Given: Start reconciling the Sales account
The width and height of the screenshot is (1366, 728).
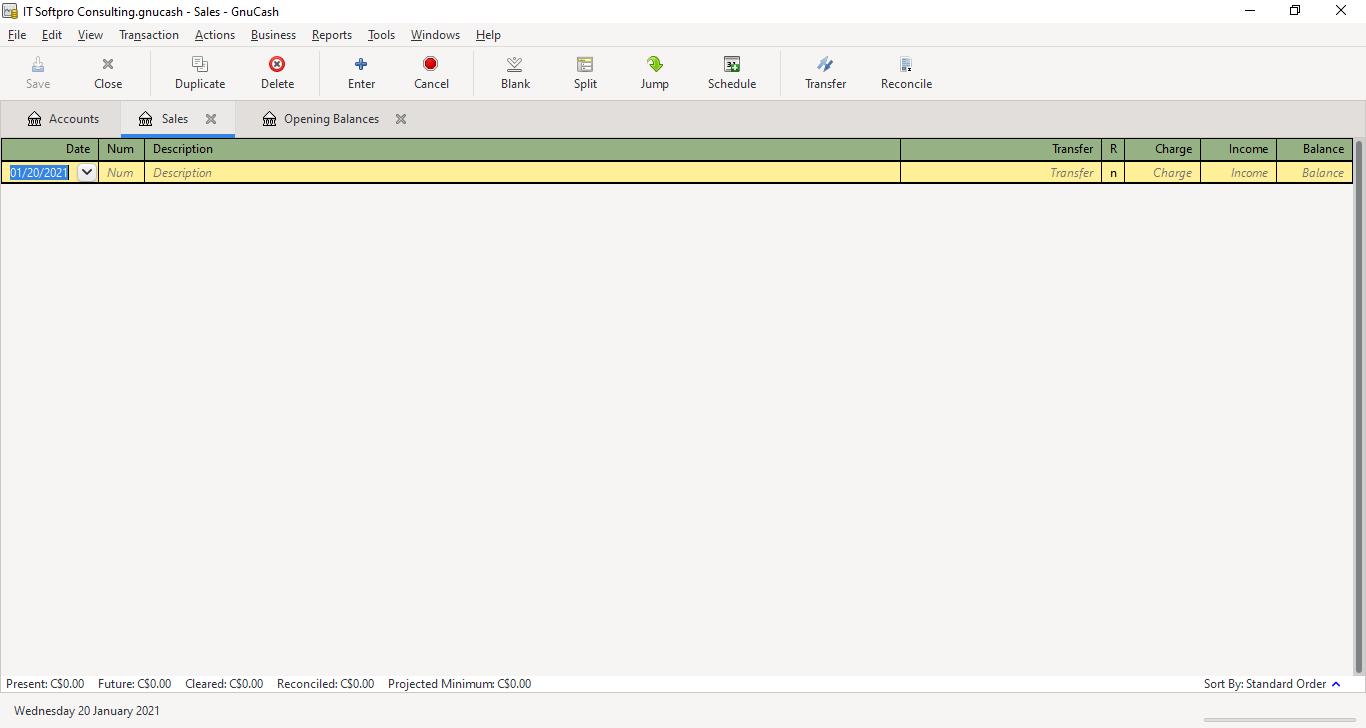Looking at the screenshot, I should tap(906, 72).
